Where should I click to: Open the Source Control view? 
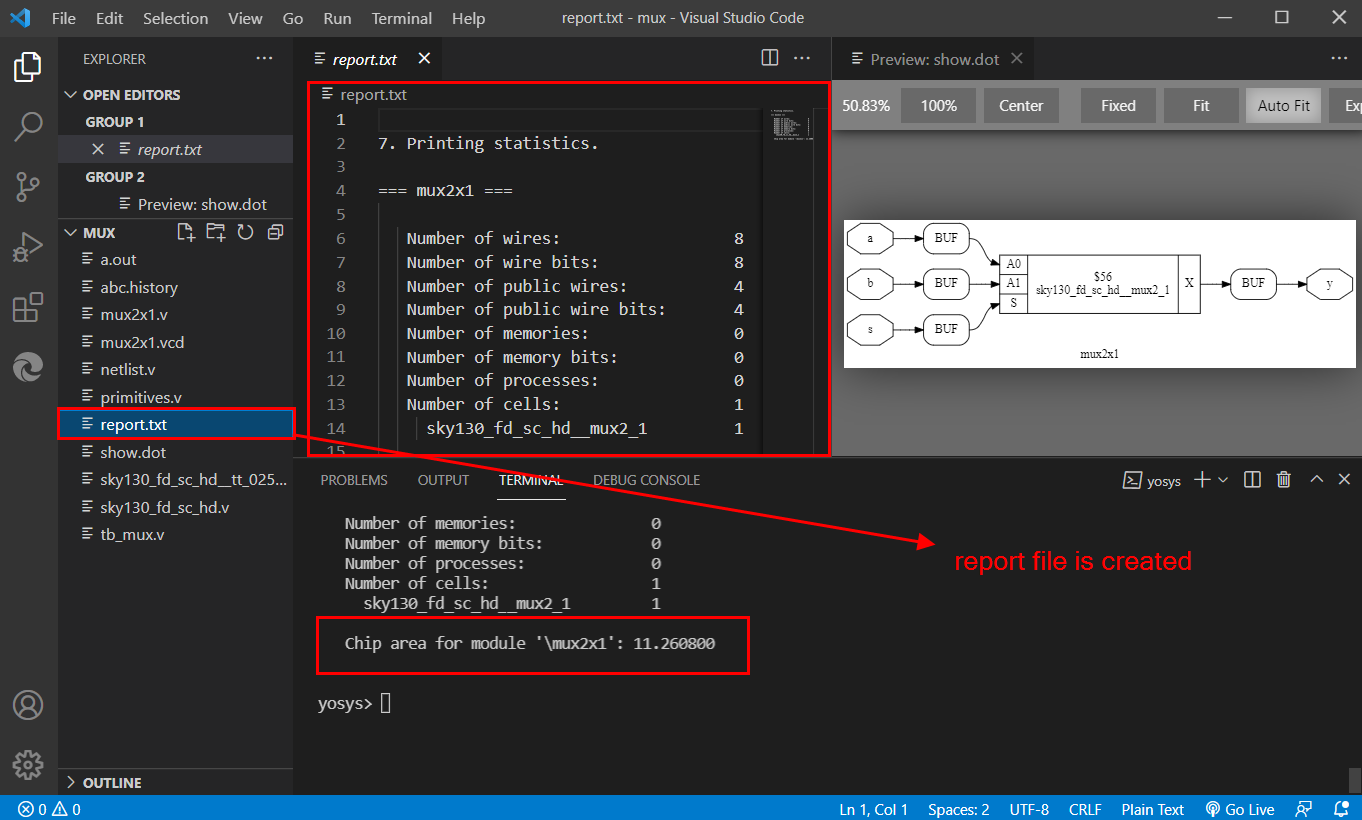tap(28, 186)
